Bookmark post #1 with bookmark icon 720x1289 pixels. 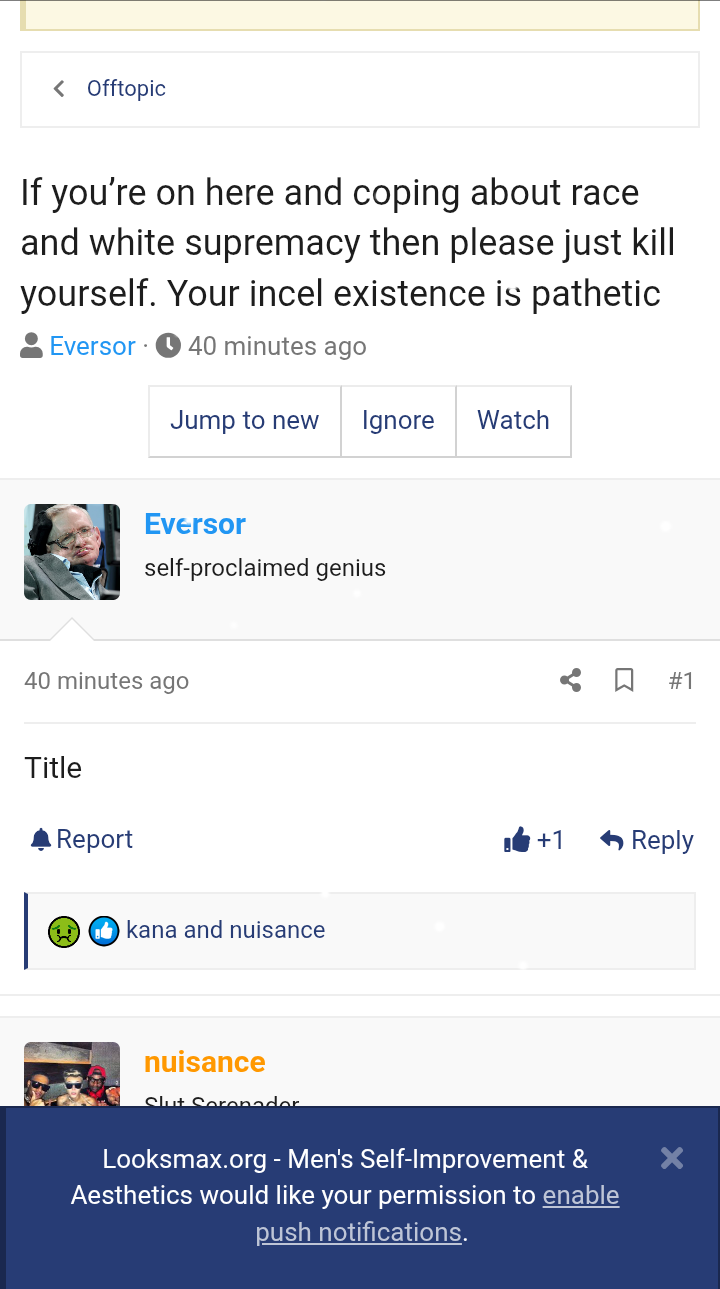click(x=624, y=681)
